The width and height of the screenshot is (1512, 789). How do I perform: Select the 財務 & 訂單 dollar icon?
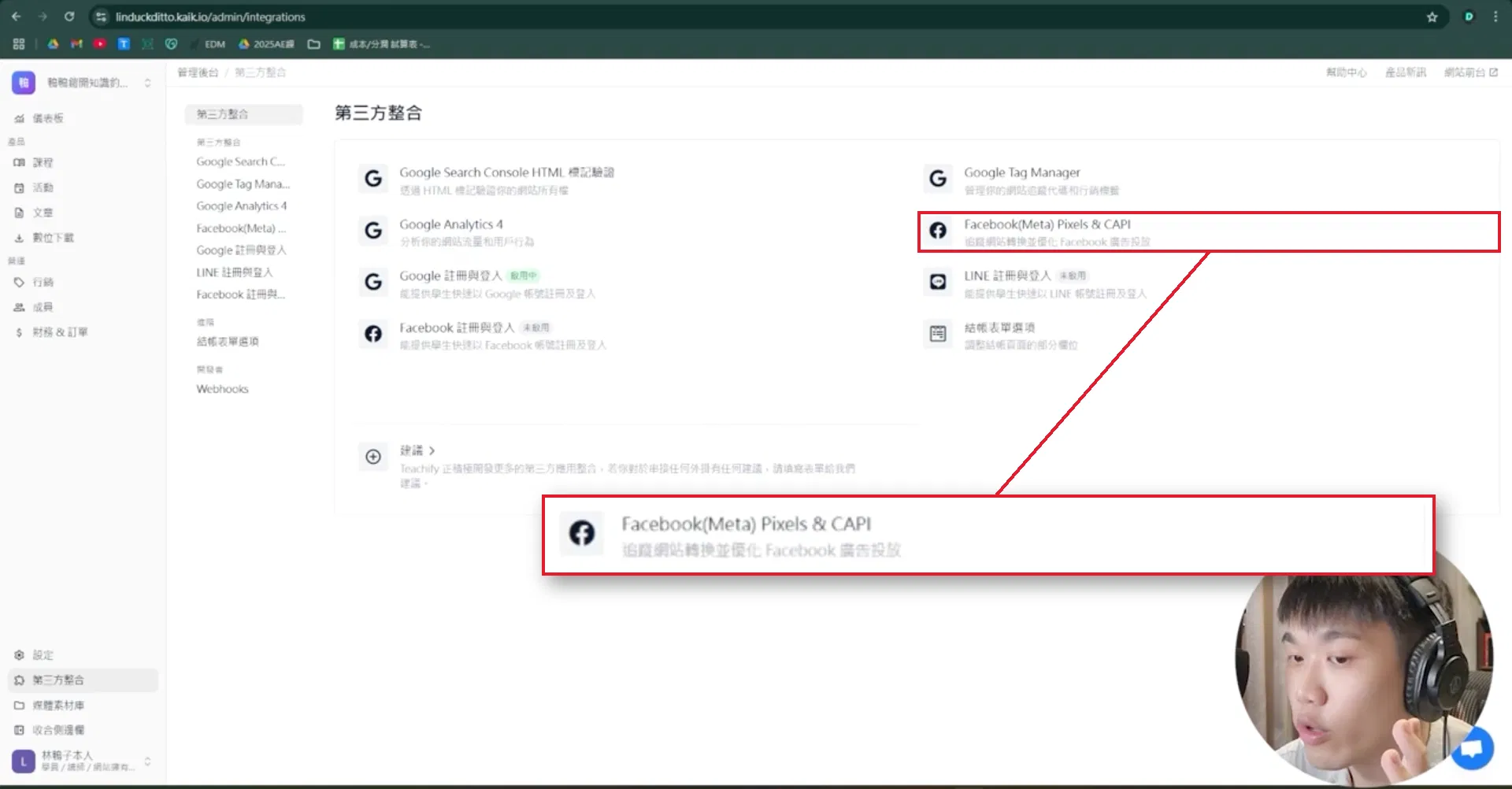(19, 332)
